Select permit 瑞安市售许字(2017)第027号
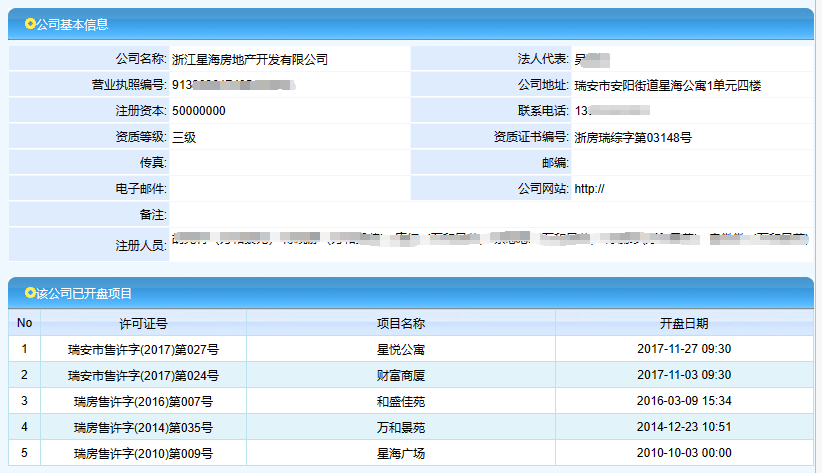Viewport: 822px width, 473px height. coord(143,349)
